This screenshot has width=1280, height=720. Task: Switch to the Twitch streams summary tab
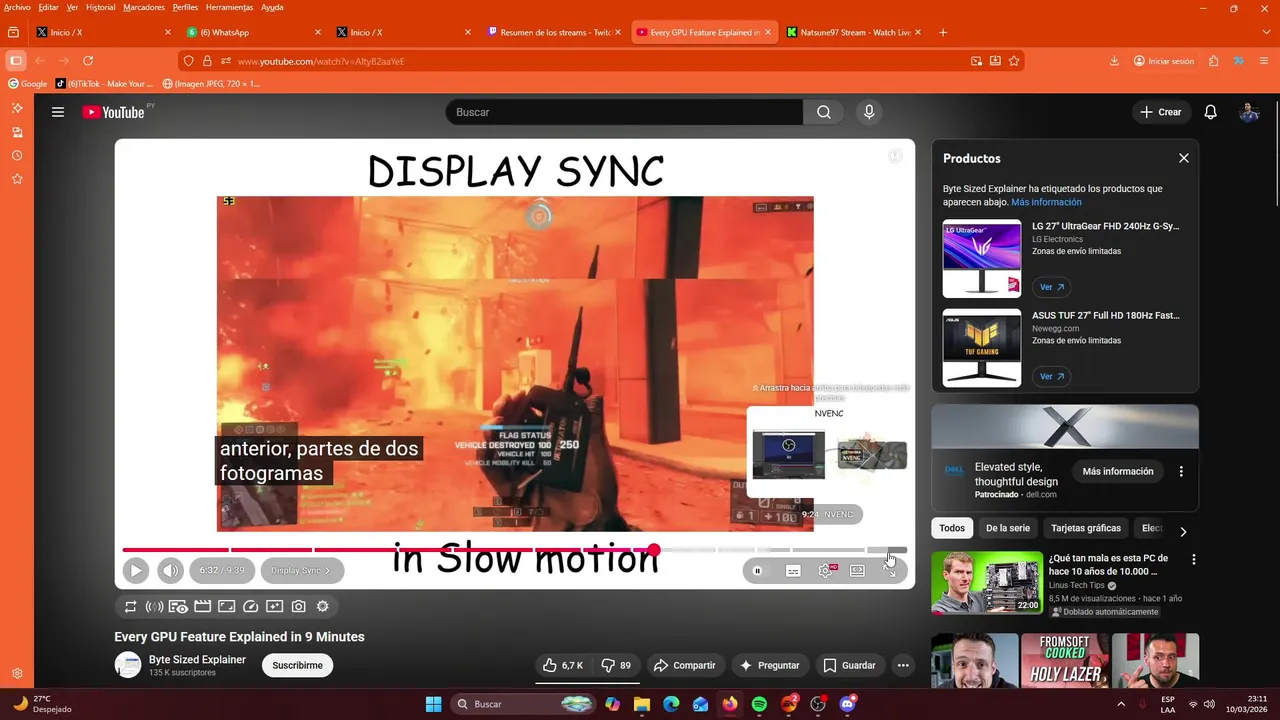554,32
